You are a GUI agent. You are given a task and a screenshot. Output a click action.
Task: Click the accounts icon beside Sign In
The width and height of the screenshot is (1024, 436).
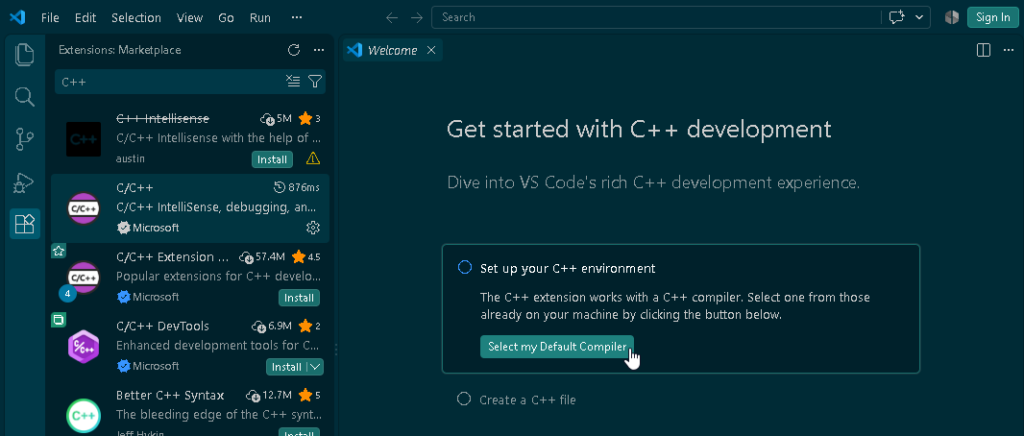952,18
